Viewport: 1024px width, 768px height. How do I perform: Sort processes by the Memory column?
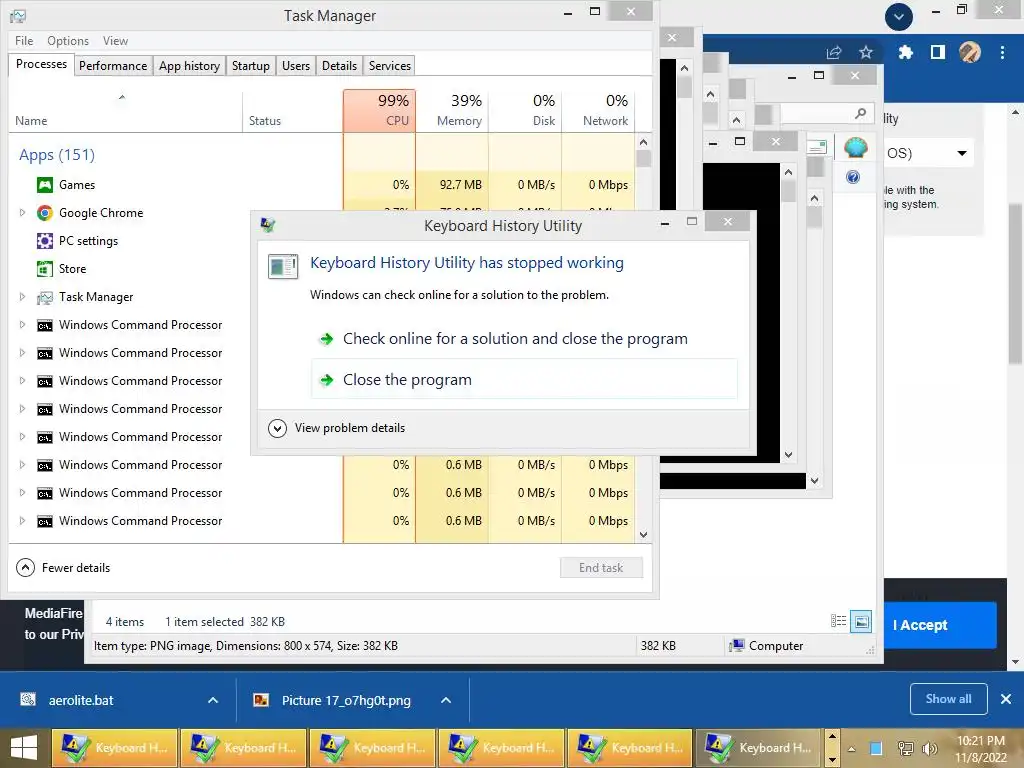pyautogui.click(x=452, y=110)
